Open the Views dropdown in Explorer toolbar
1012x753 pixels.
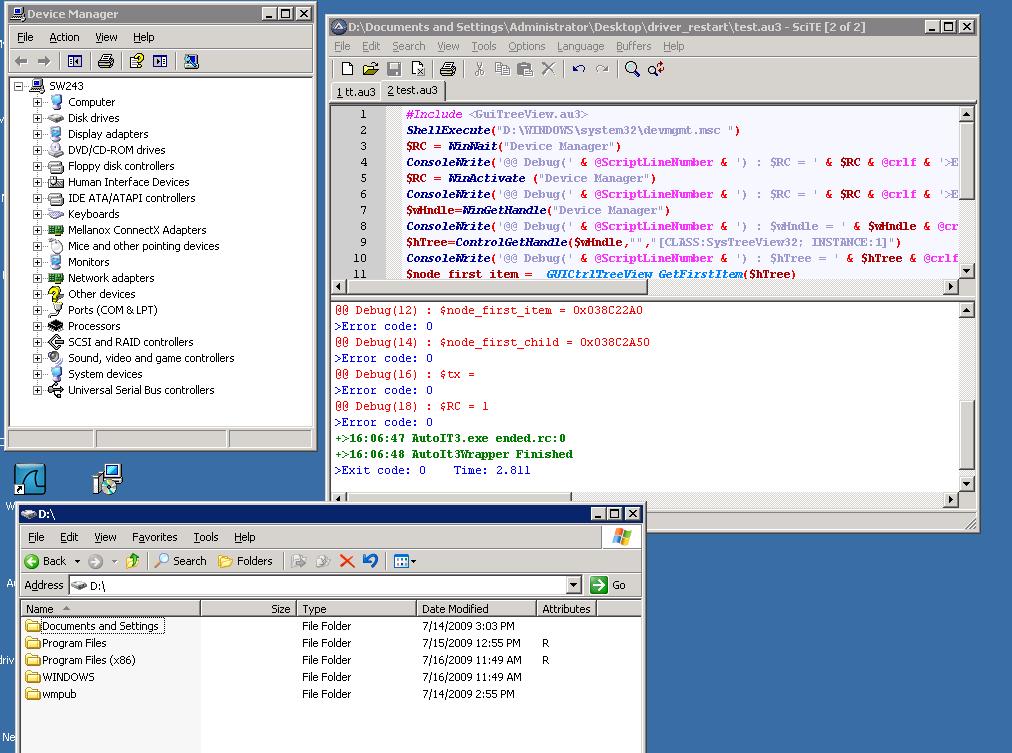[x=405, y=561]
